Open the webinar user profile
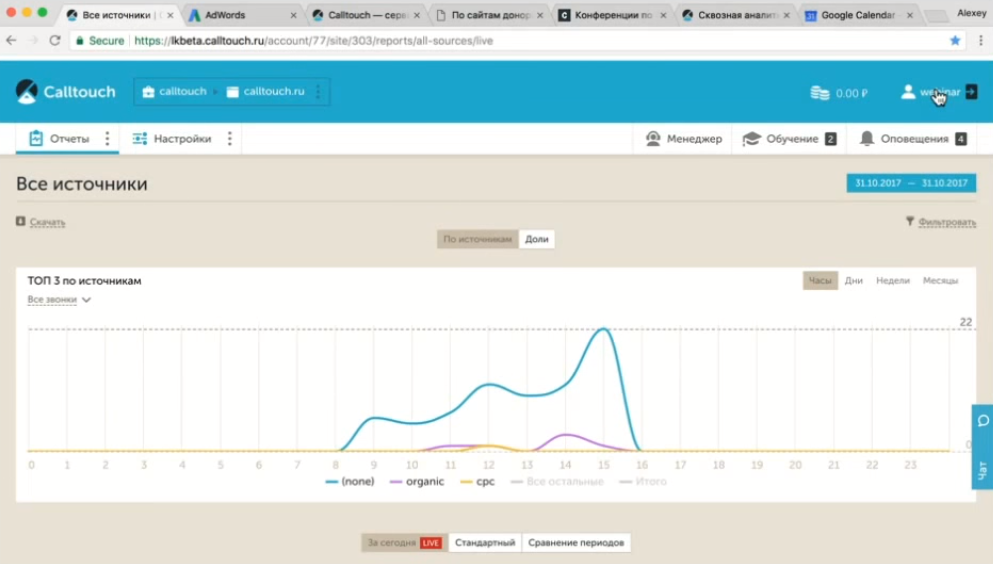Viewport: 993px width, 564px height. (930, 92)
